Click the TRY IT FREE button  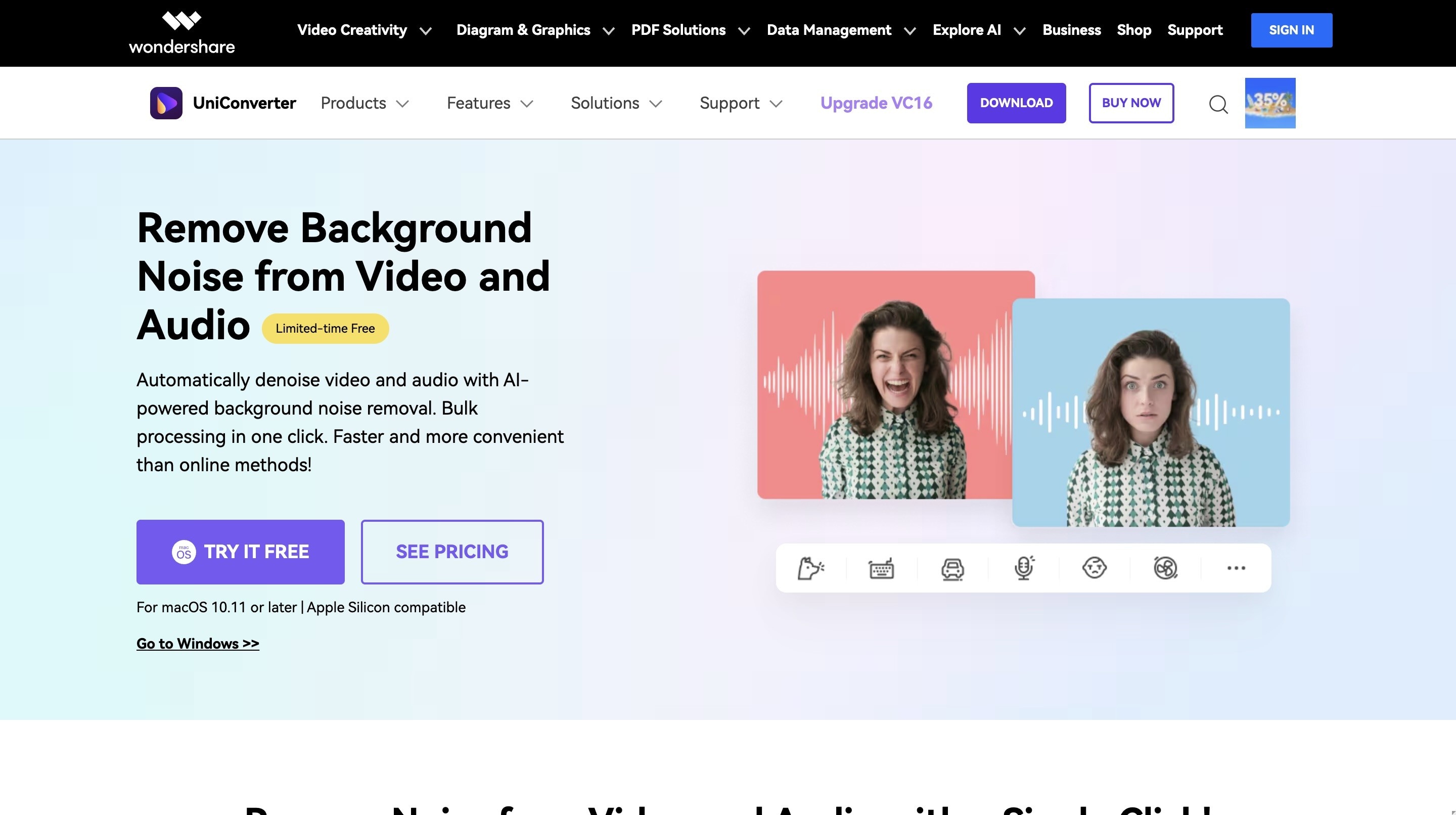point(240,552)
